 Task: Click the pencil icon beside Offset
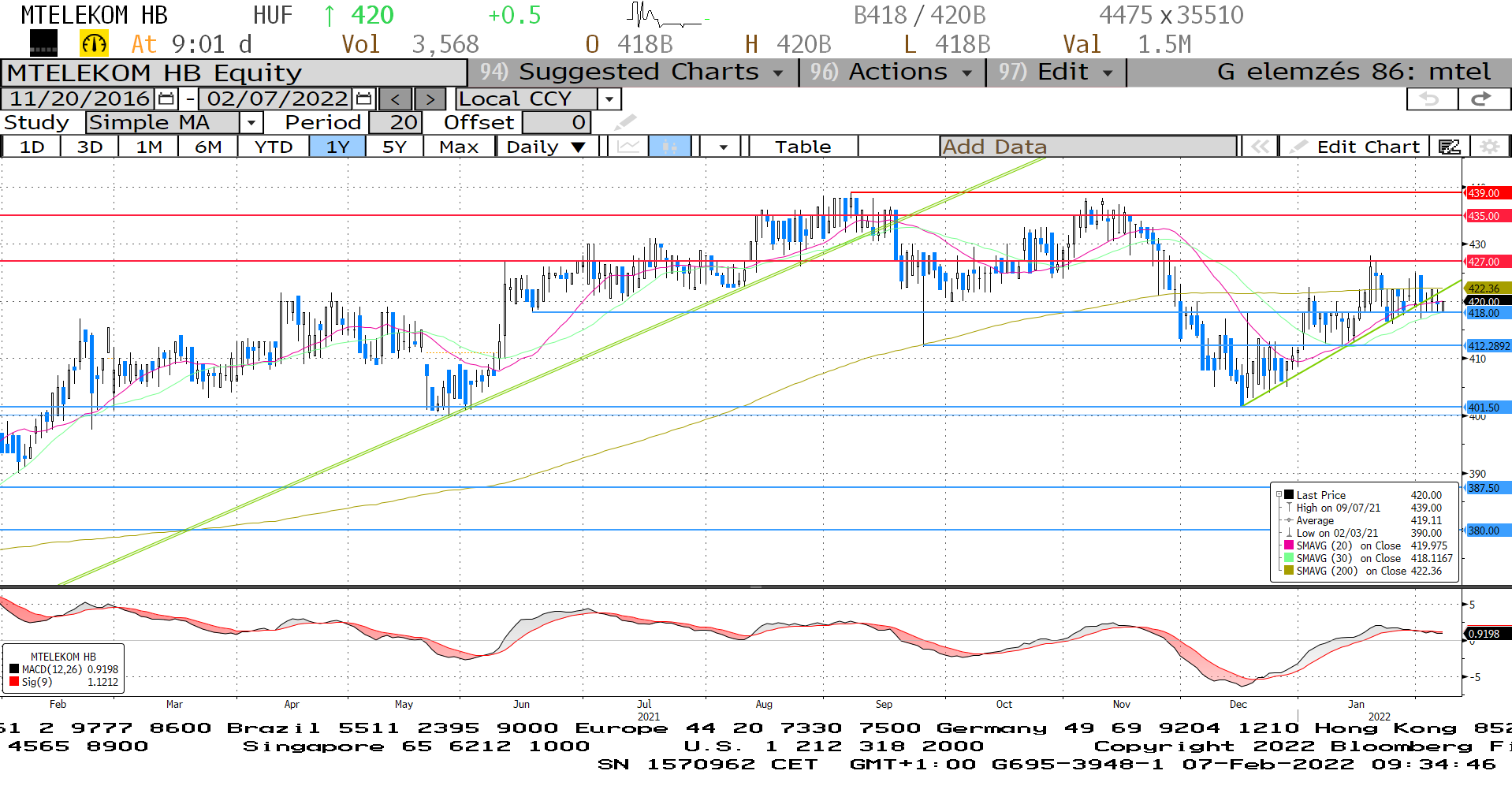click(x=624, y=122)
